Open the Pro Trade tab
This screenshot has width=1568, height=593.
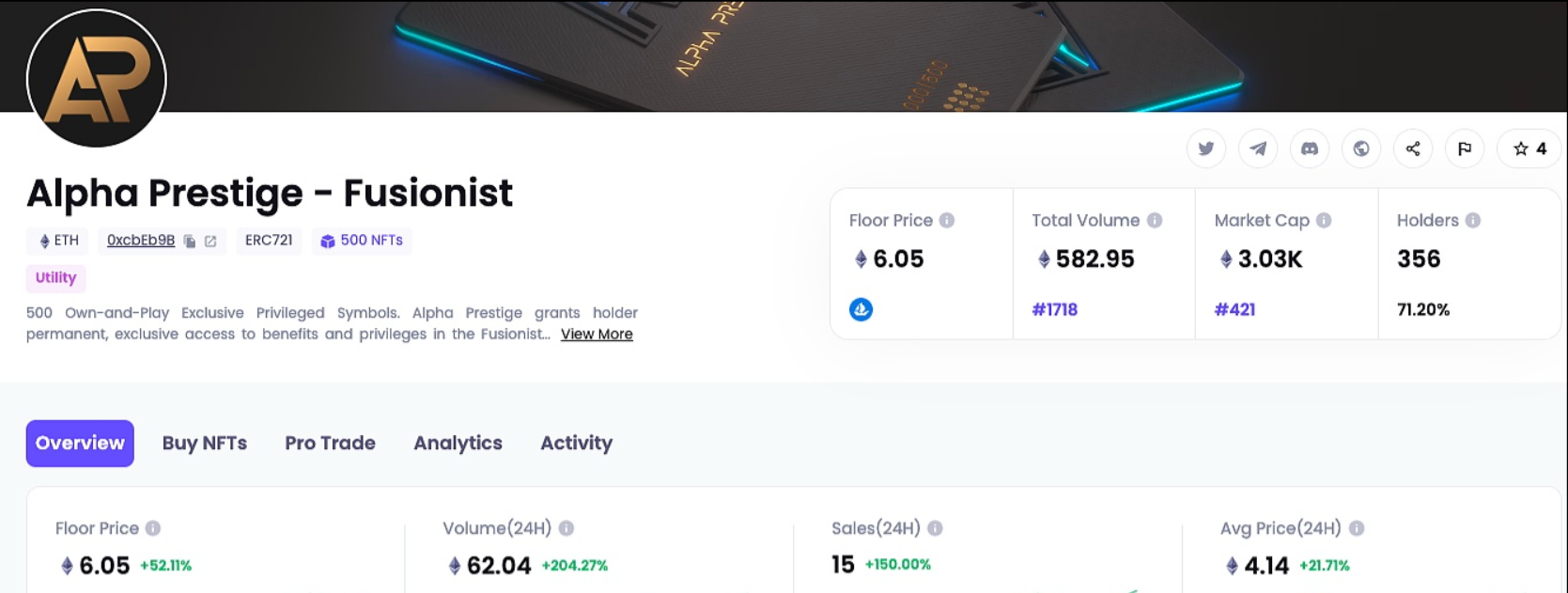tap(330, 444)
